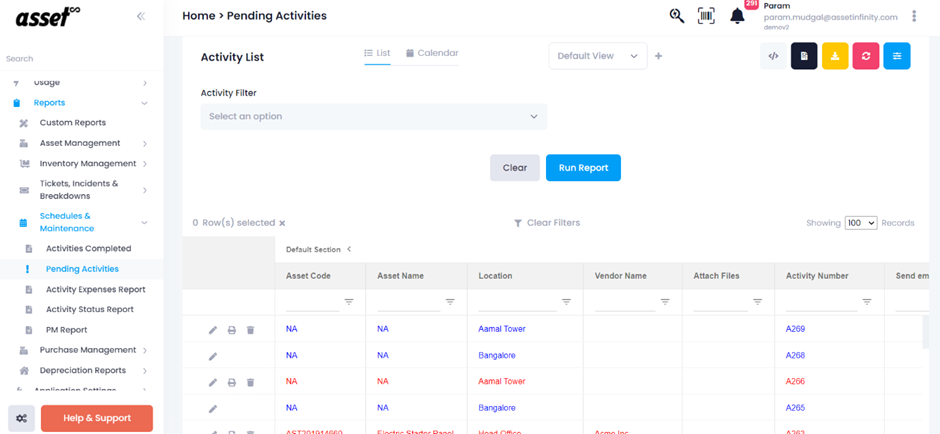Screen dimensions: 940x434
Task: Open Activity Status Report in sidebar
Action: click(90, 309)
